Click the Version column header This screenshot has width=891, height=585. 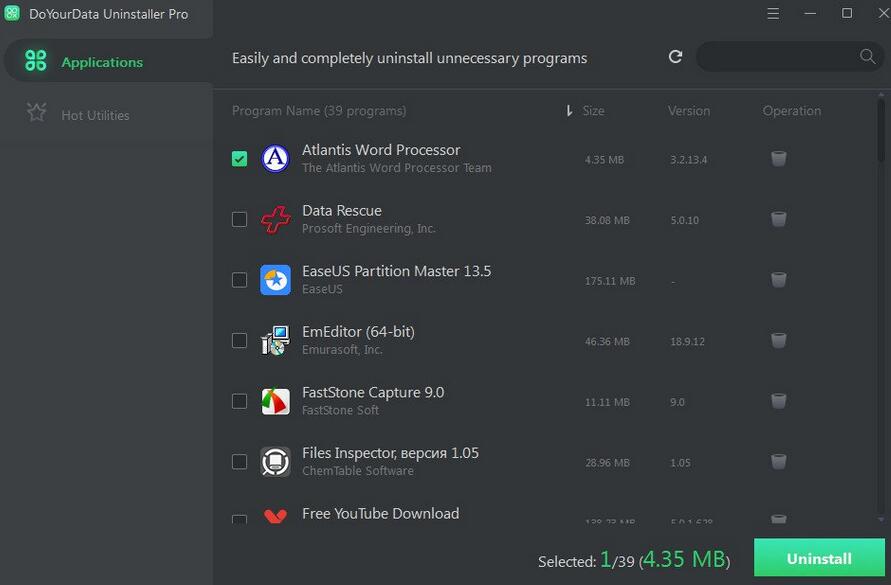coord(689,111)
